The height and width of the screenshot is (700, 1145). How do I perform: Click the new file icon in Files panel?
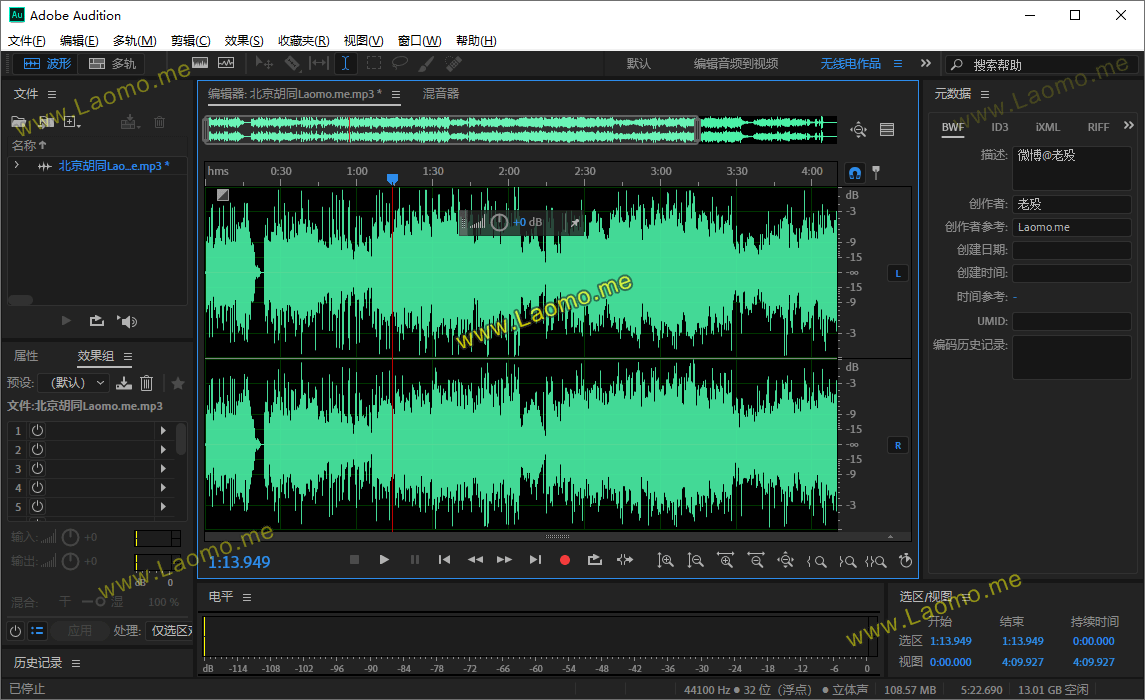[71, 122]
